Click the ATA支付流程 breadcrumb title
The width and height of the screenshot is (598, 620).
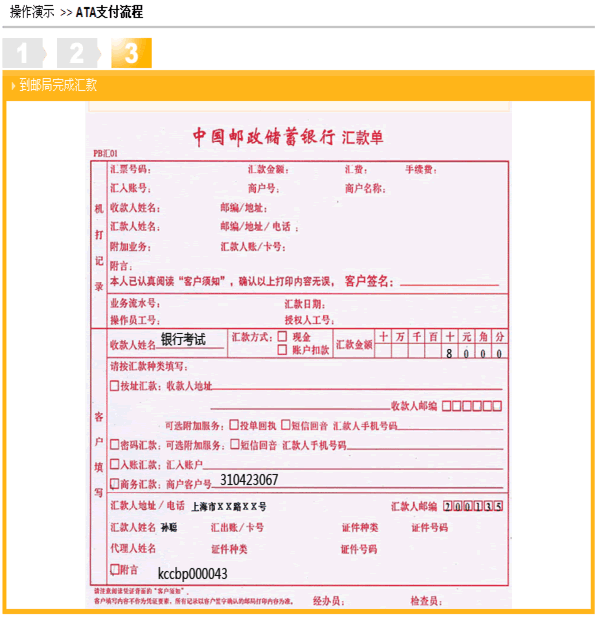pyautogui.click(x=109, y=12)
